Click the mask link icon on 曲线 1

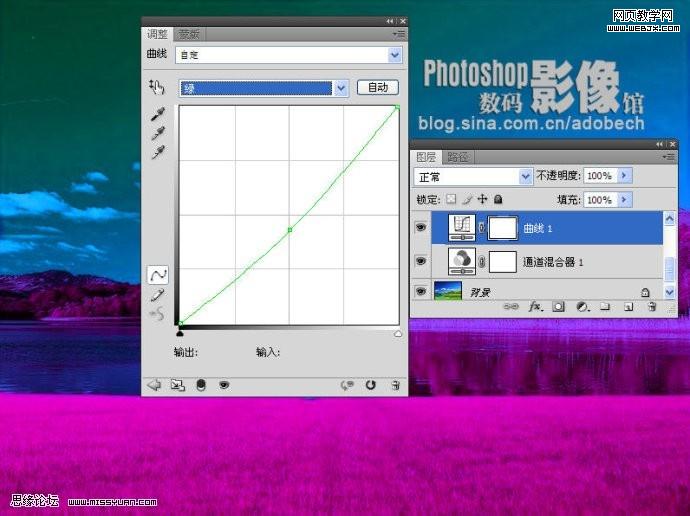click(482, 228)
